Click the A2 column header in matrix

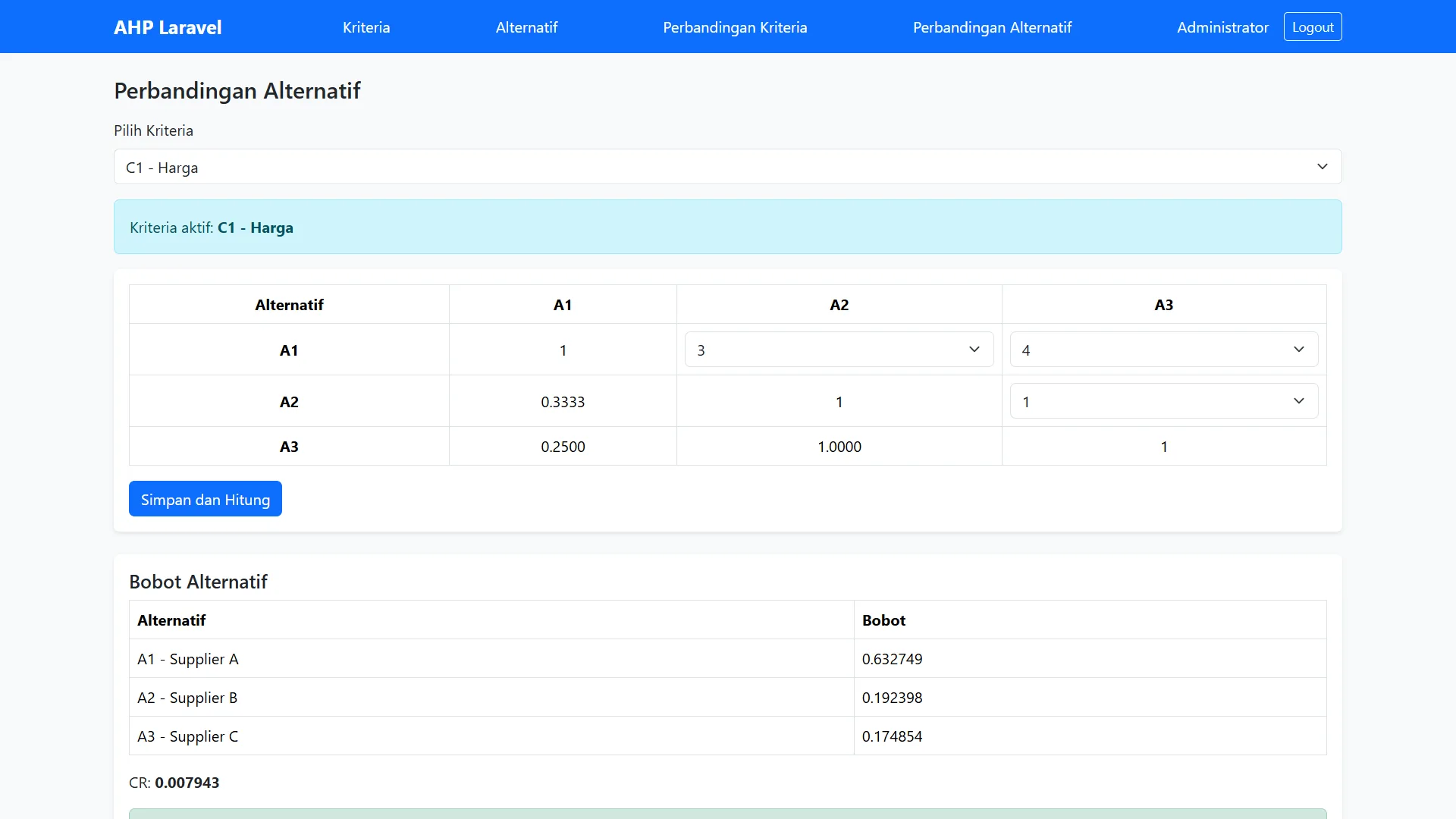(x=839, y=305)
